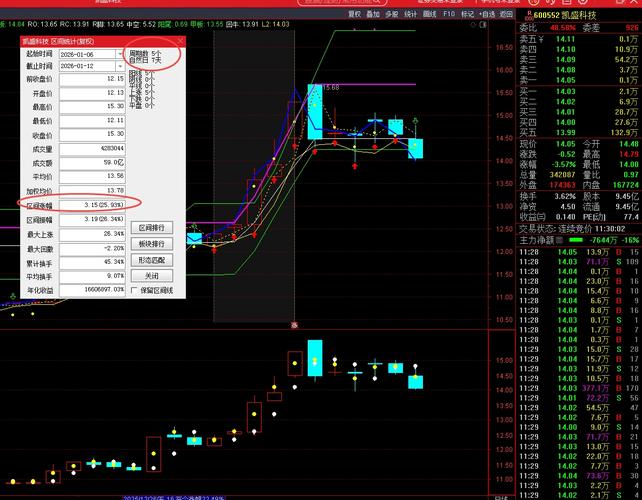Viewport: 642px width, 500px height.
Task: Click the 区间涨幅 value field
Action: (x=88, y=204)
